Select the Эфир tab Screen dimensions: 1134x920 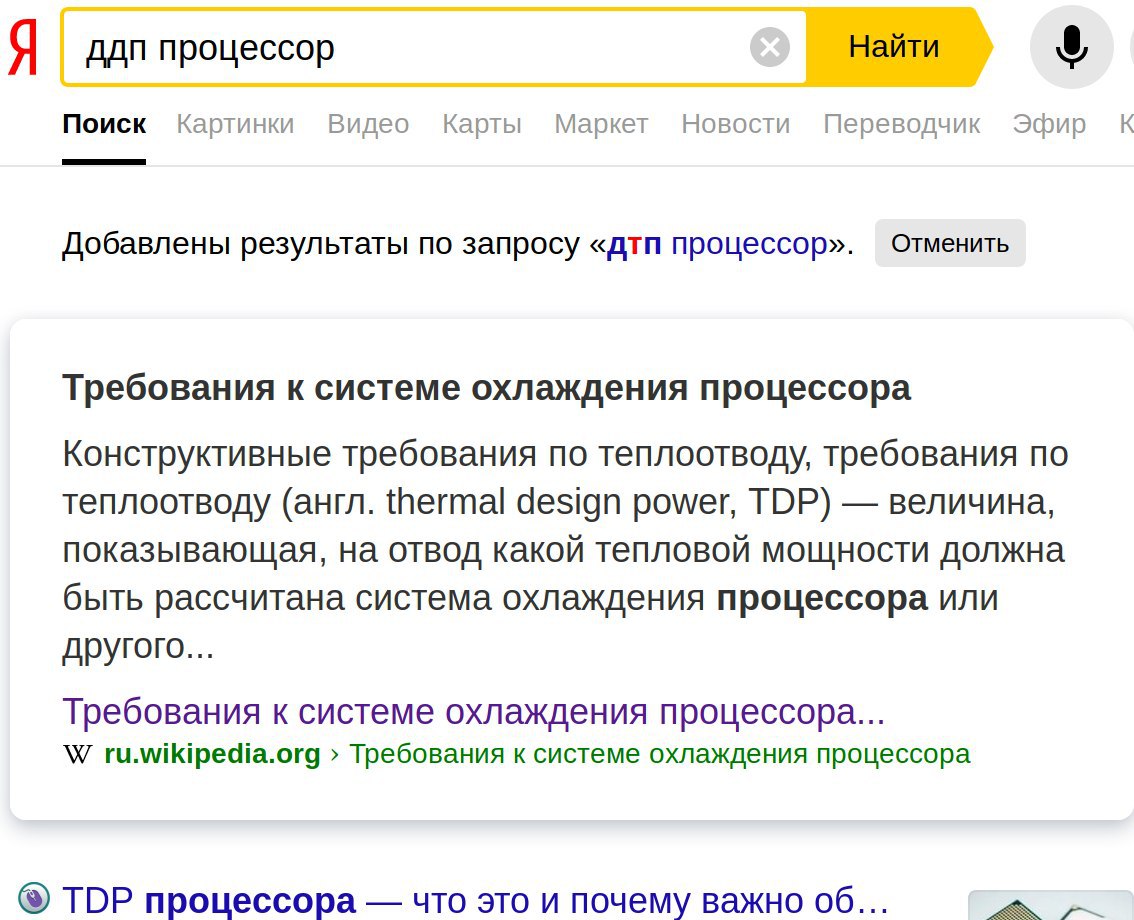1049,124
